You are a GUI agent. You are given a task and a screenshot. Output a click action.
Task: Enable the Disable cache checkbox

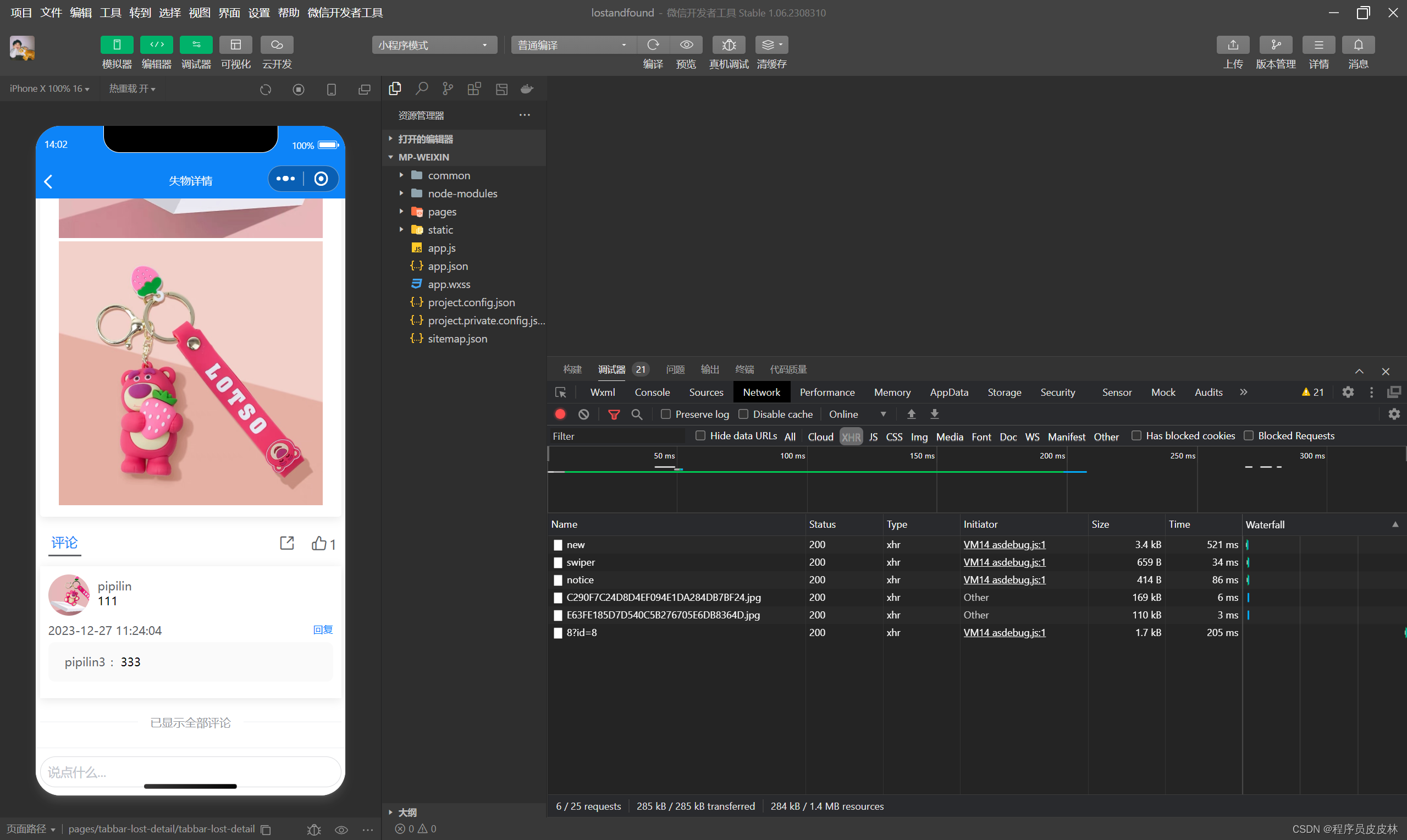[x=744, y=413]
